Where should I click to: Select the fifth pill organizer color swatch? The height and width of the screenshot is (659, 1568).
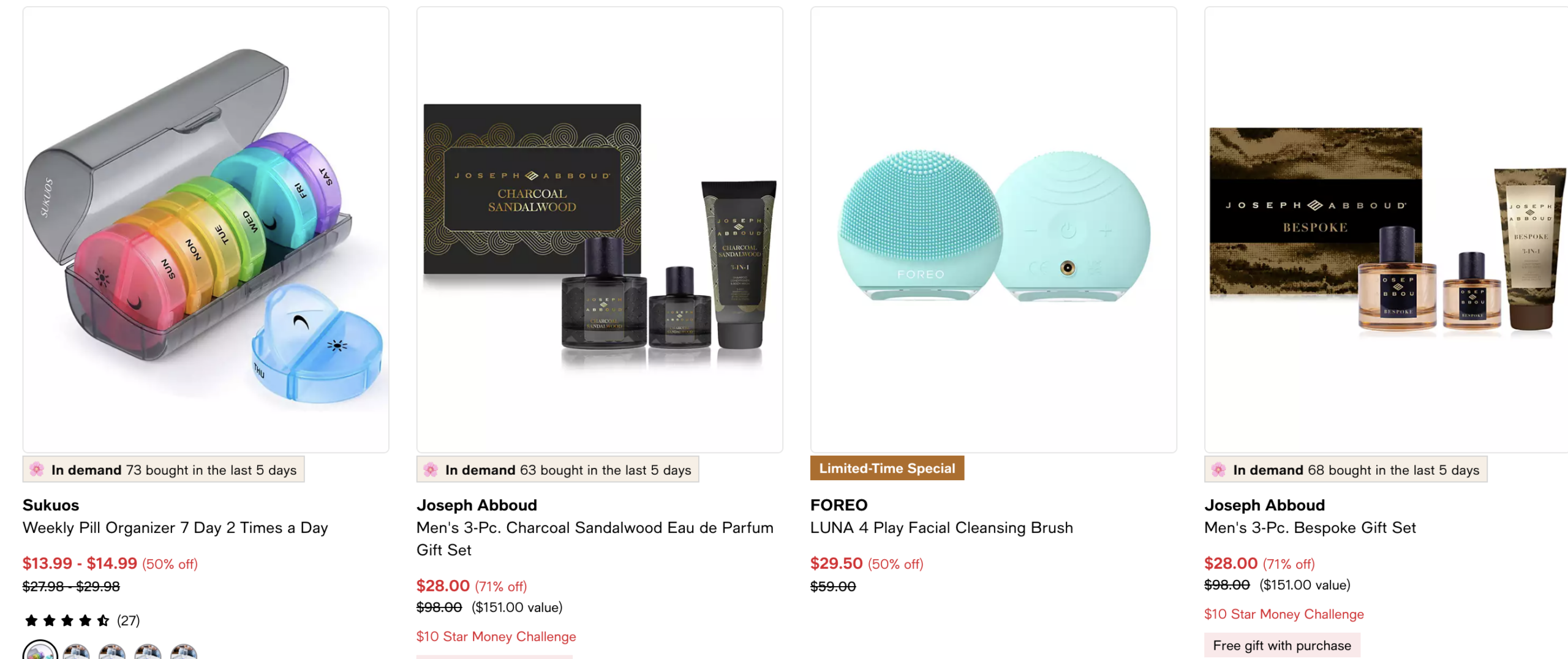[184, 652]
